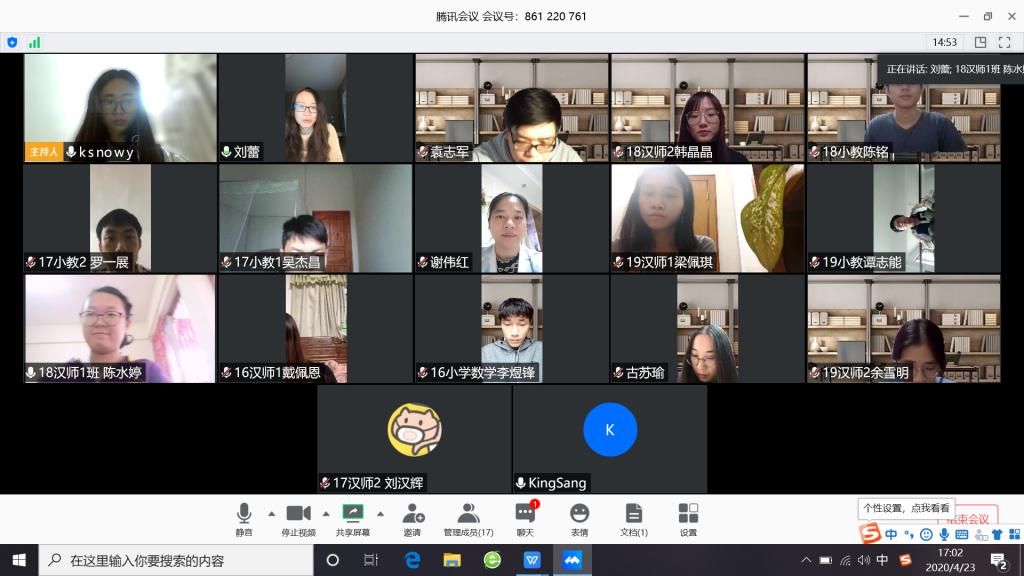
Task: Click the 结束会议 end meeting button
Action: tap(968, 519)
